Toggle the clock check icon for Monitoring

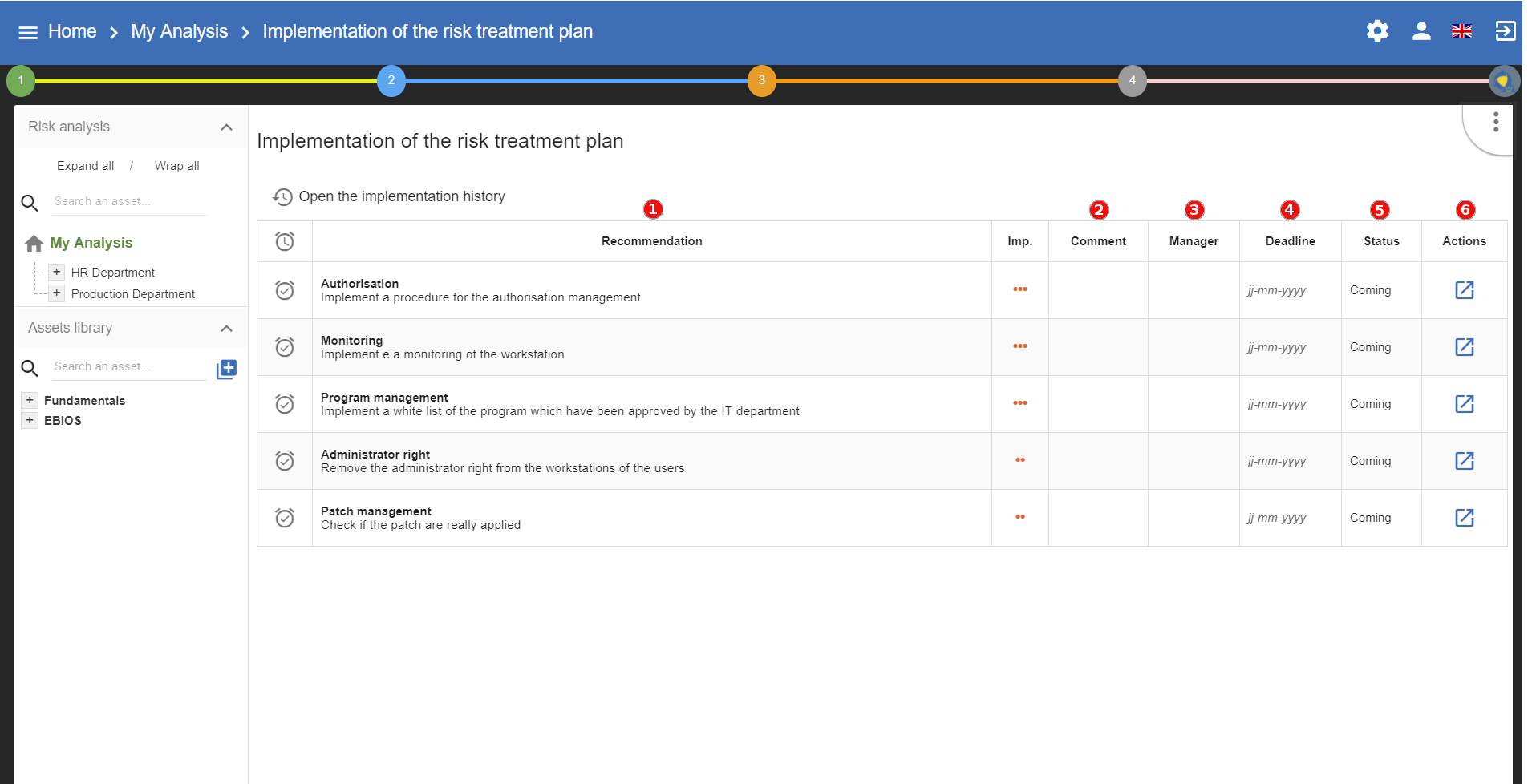point(285,347)
